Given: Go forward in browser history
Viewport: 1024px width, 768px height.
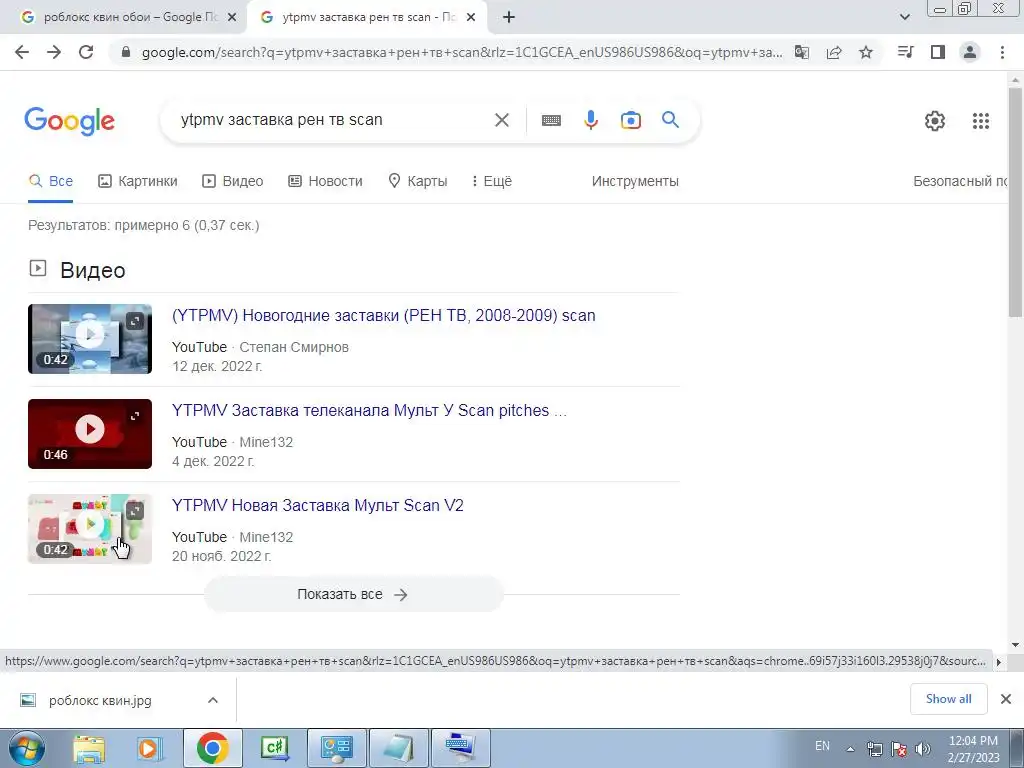Looking at the screenshot, I should click(54, 52).
